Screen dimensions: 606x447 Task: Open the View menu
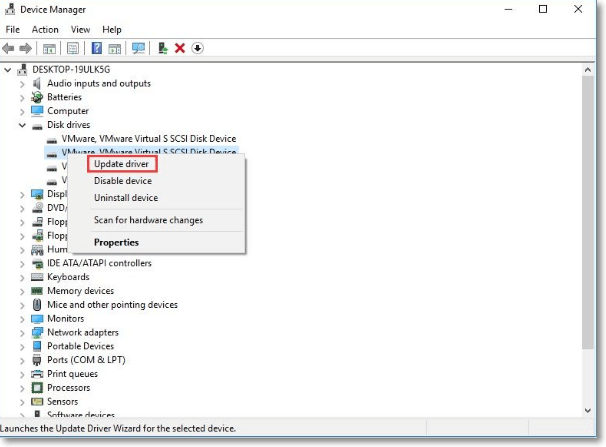(x=80, y=30)
